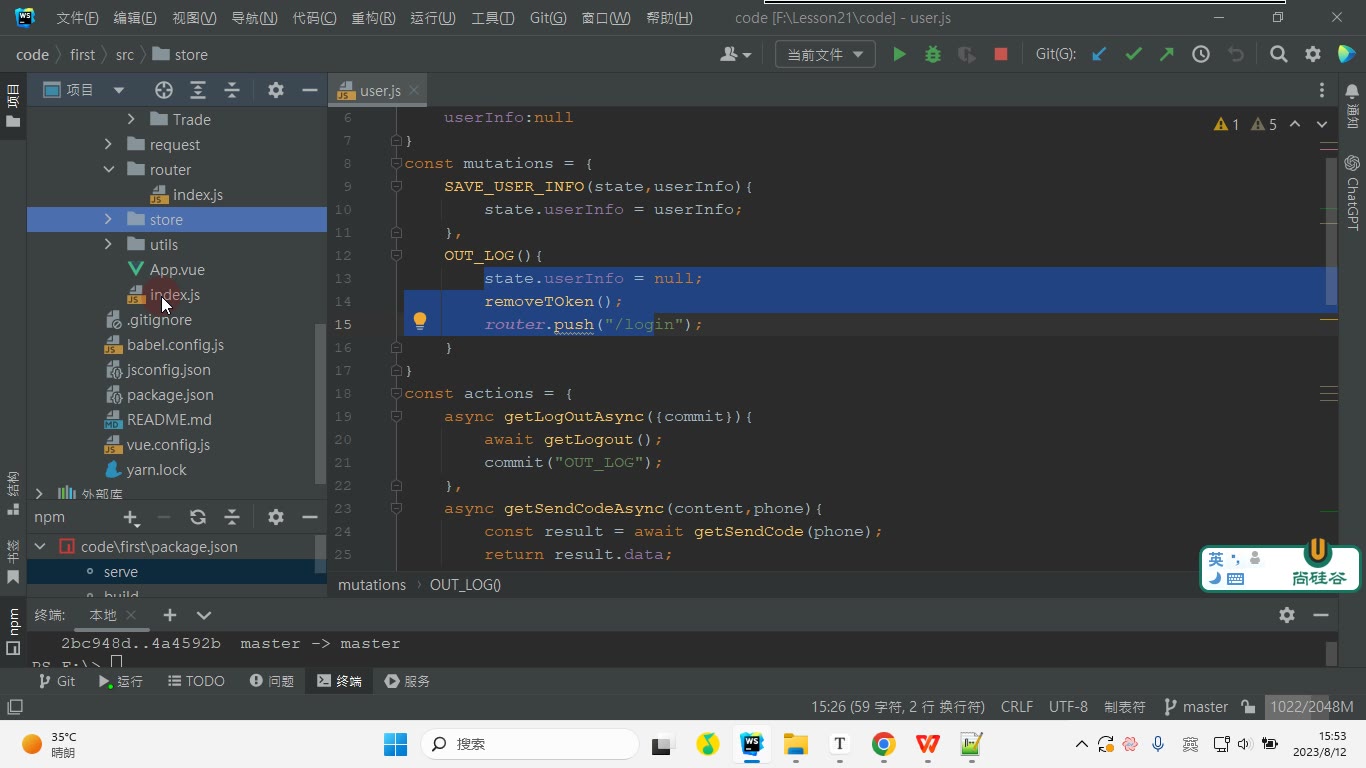Commit changes with green checkmark icon
Viewport: 1366px width, 768px height.
click(1133, 55)
